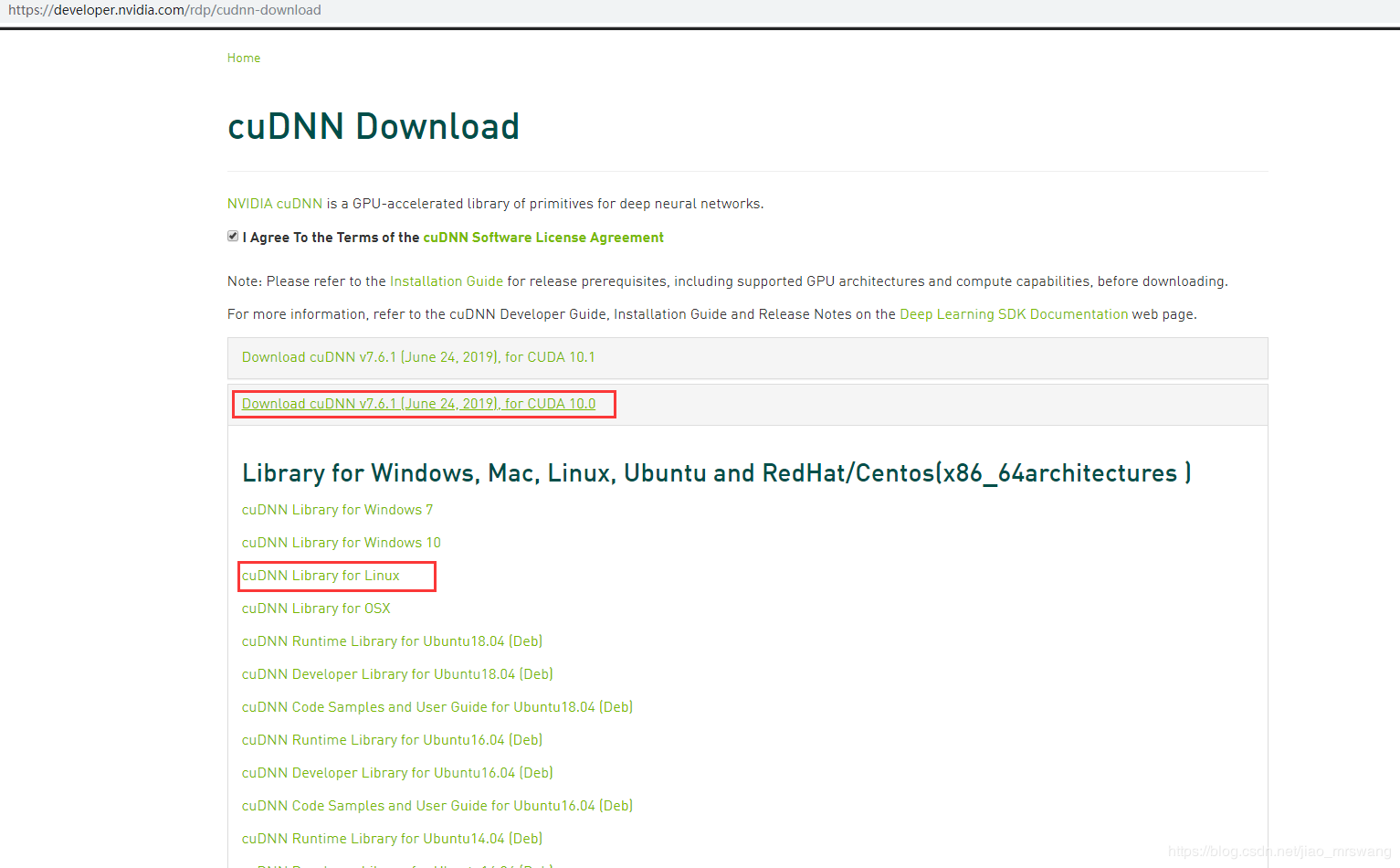
Task: Toggle the license agreement checkbox
Action: [x=233, y=237]
